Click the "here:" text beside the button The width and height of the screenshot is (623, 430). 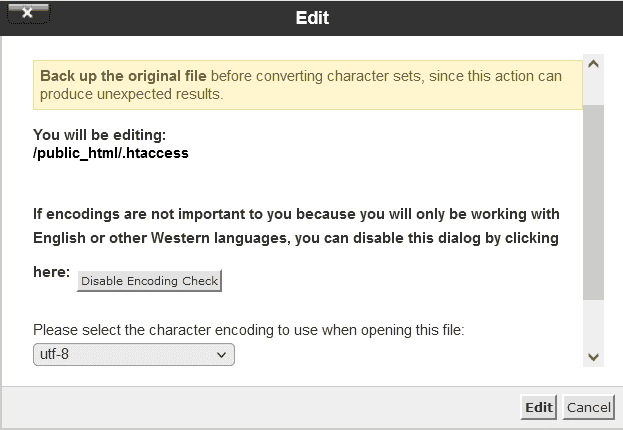click(x=52, y=272)
